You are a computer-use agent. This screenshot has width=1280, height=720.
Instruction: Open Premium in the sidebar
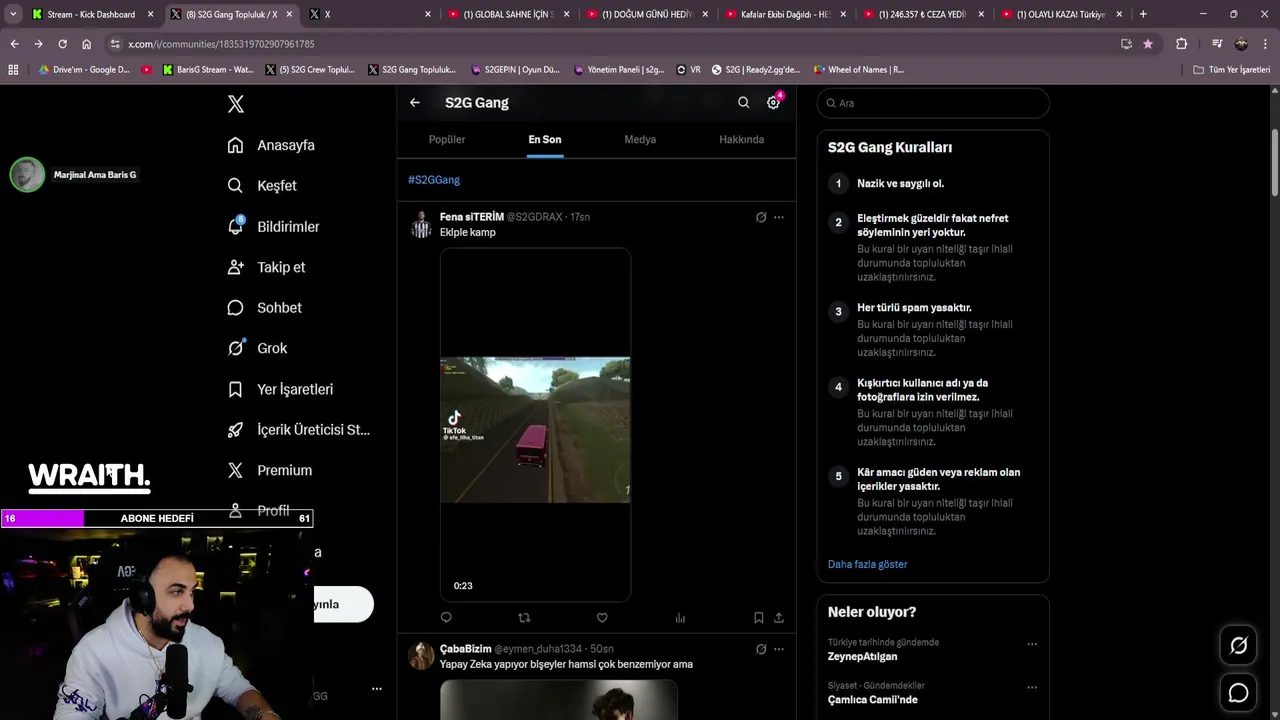269,470
